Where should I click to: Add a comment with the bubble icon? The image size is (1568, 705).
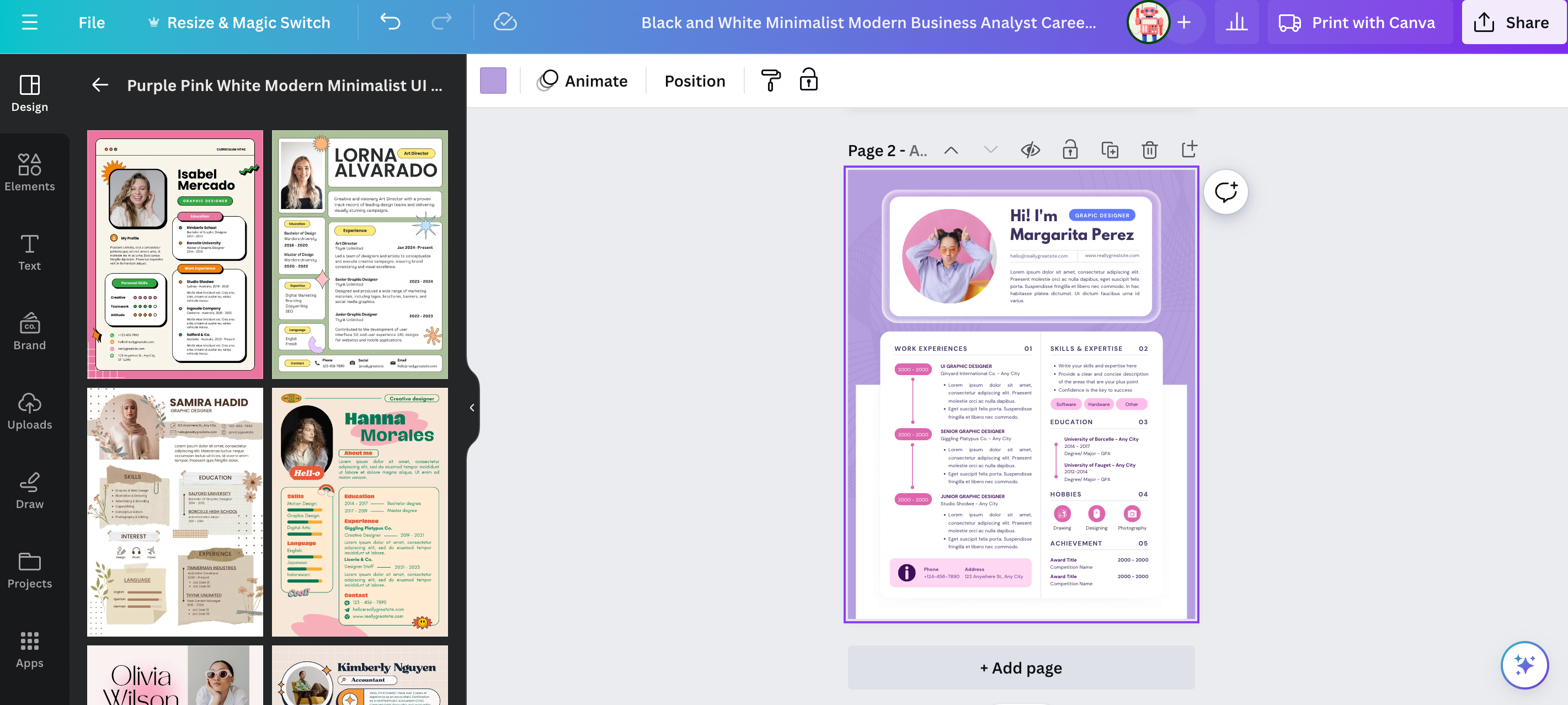coord(1226,192)
